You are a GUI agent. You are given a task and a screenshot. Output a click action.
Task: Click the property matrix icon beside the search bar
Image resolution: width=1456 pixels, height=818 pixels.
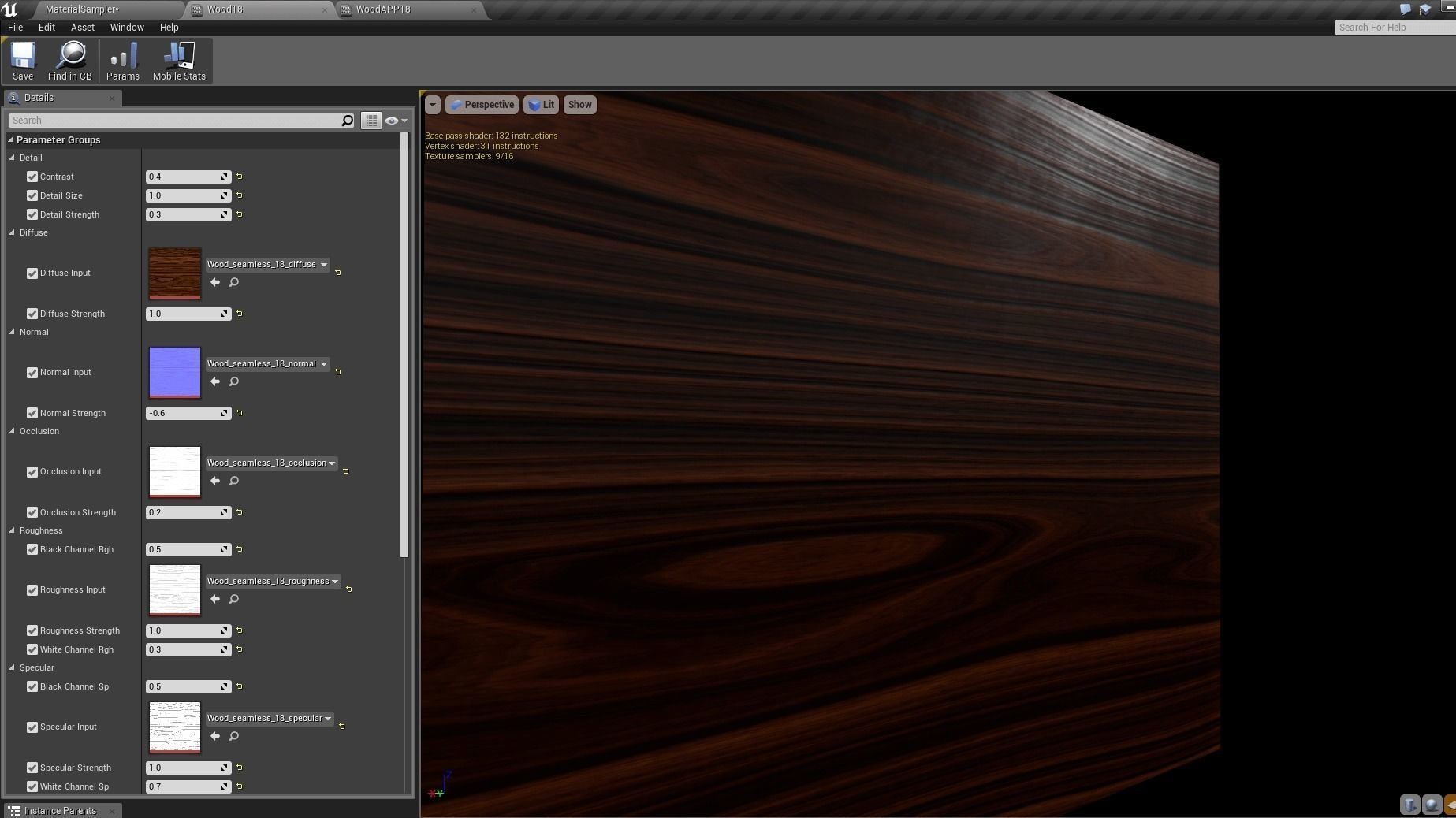coord(371,121)
